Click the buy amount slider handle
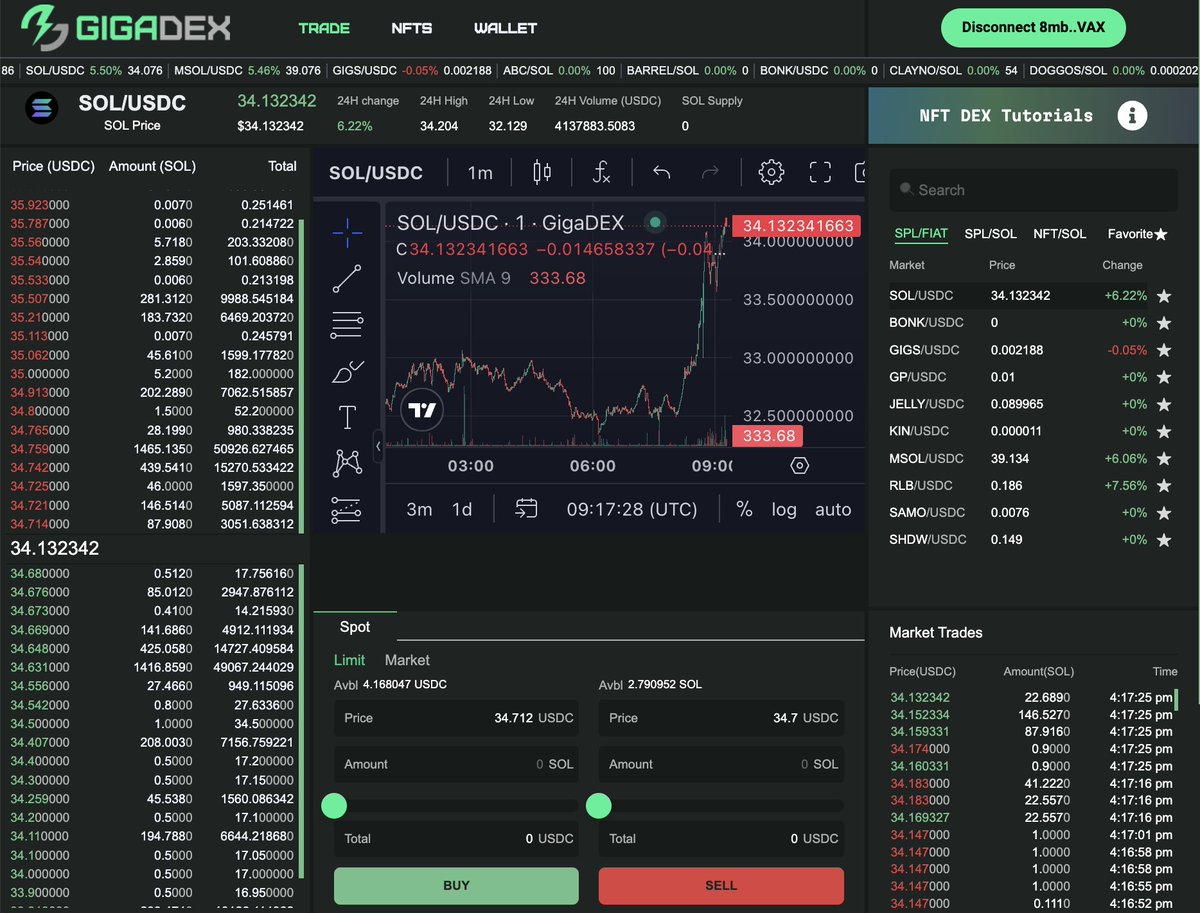The height and width of the screenshot is (913, 1200). click(x=334, y=805)
